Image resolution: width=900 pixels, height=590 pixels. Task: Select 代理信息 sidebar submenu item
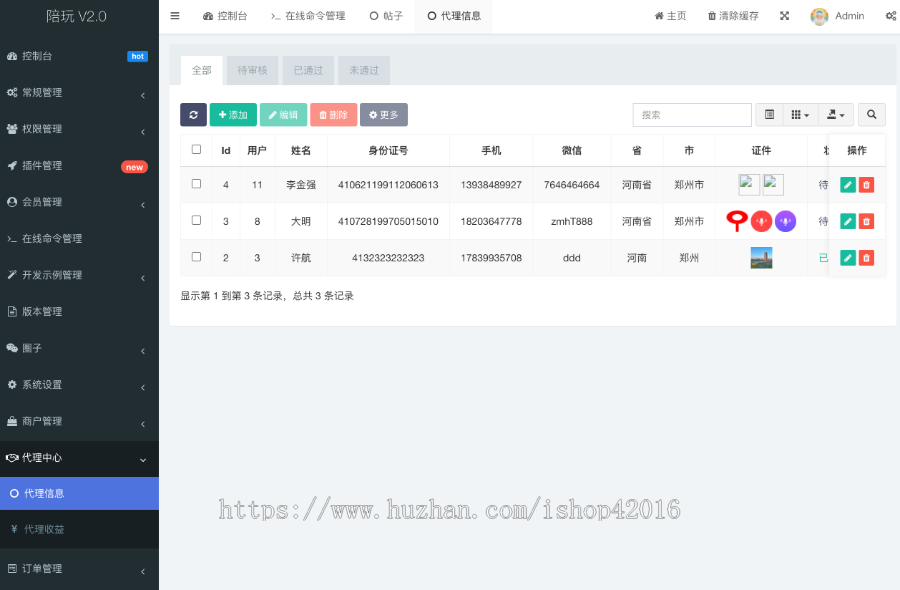click(79, 494)
